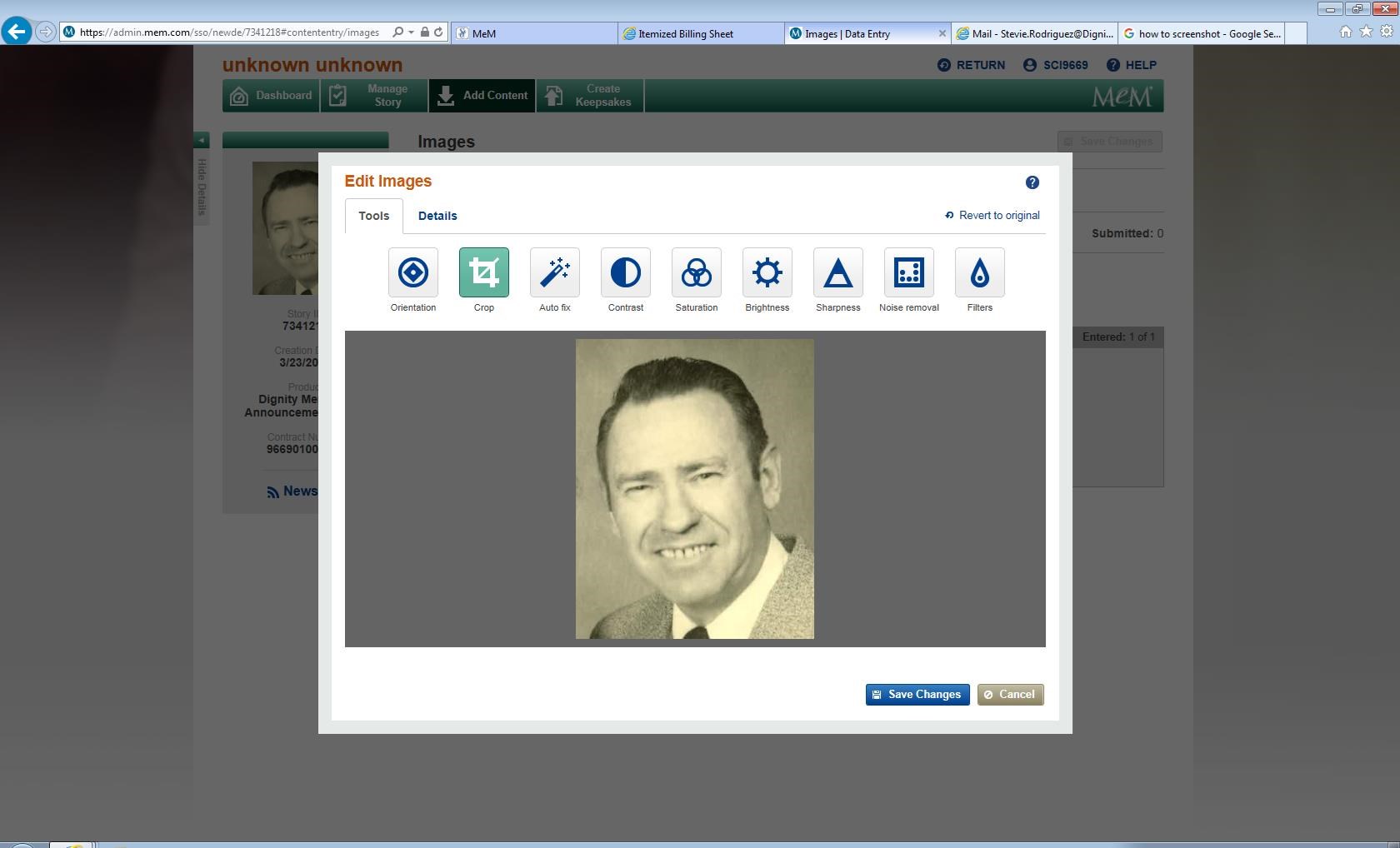Click the browser address bar
Screen dimensions: 1400x848
click(229, 32)
